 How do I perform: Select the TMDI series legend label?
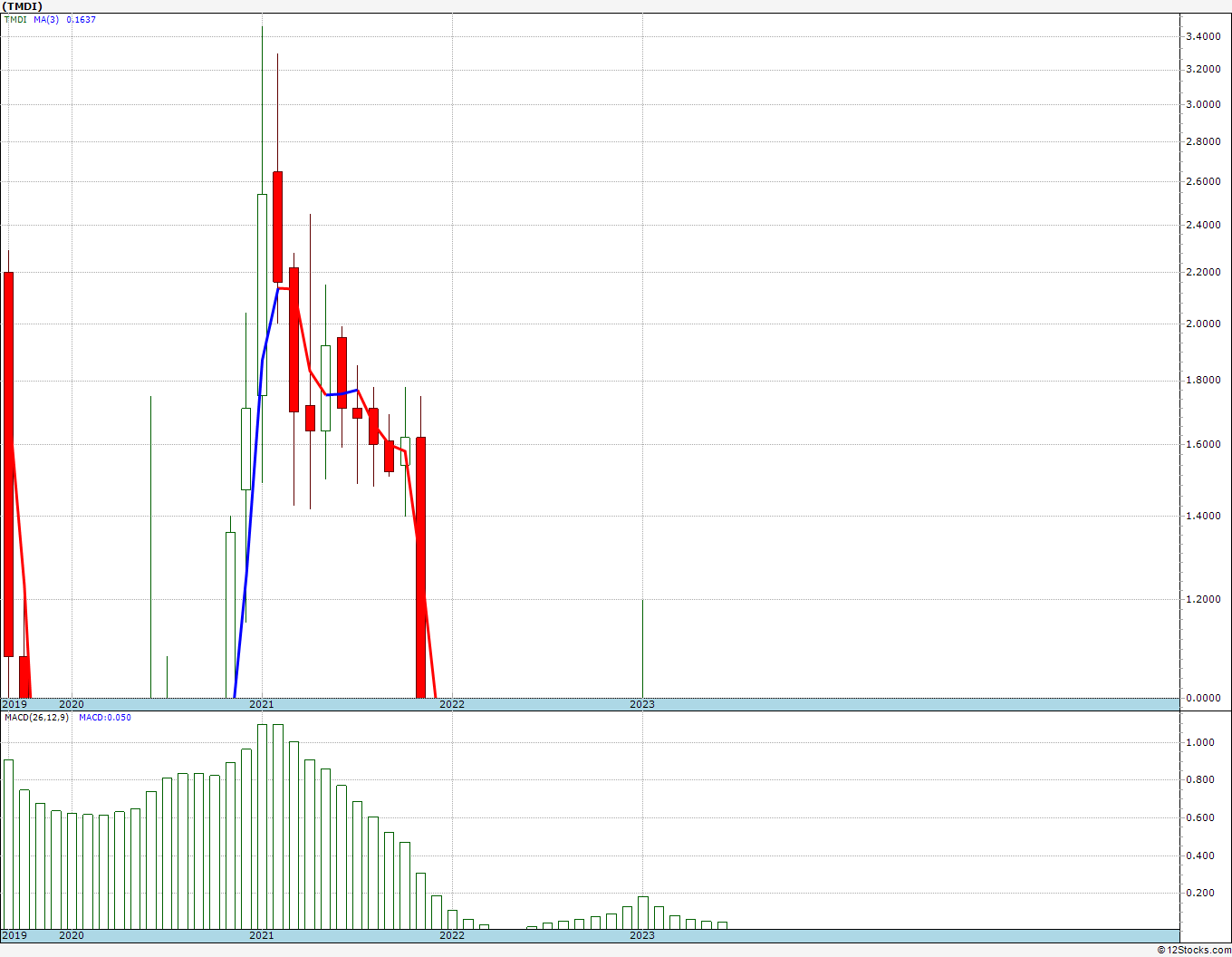[x=15, y=20]
